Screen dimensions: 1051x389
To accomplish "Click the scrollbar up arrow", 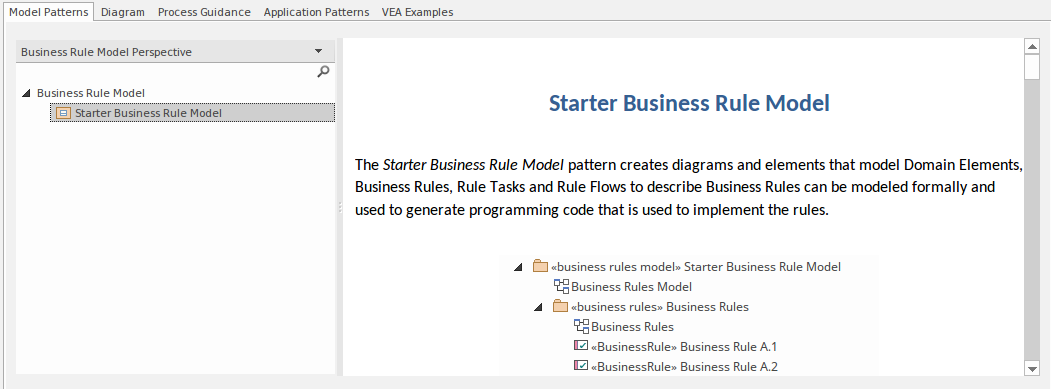I will point(1032,46).
